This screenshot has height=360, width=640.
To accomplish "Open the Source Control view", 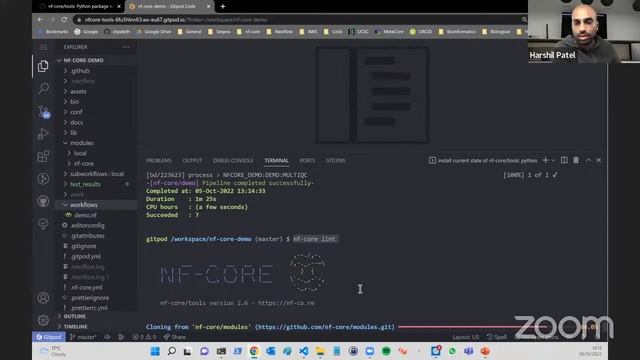I will pos(43,111).
